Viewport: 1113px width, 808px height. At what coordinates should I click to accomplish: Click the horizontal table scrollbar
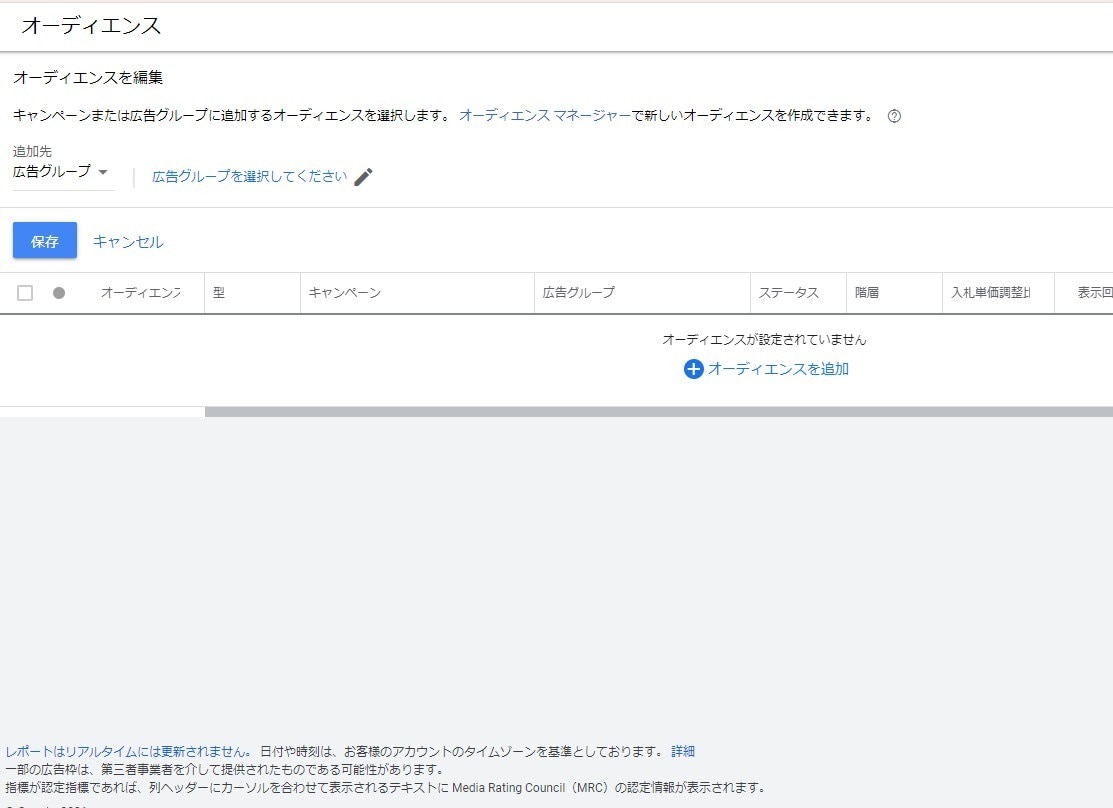point(659,412)
